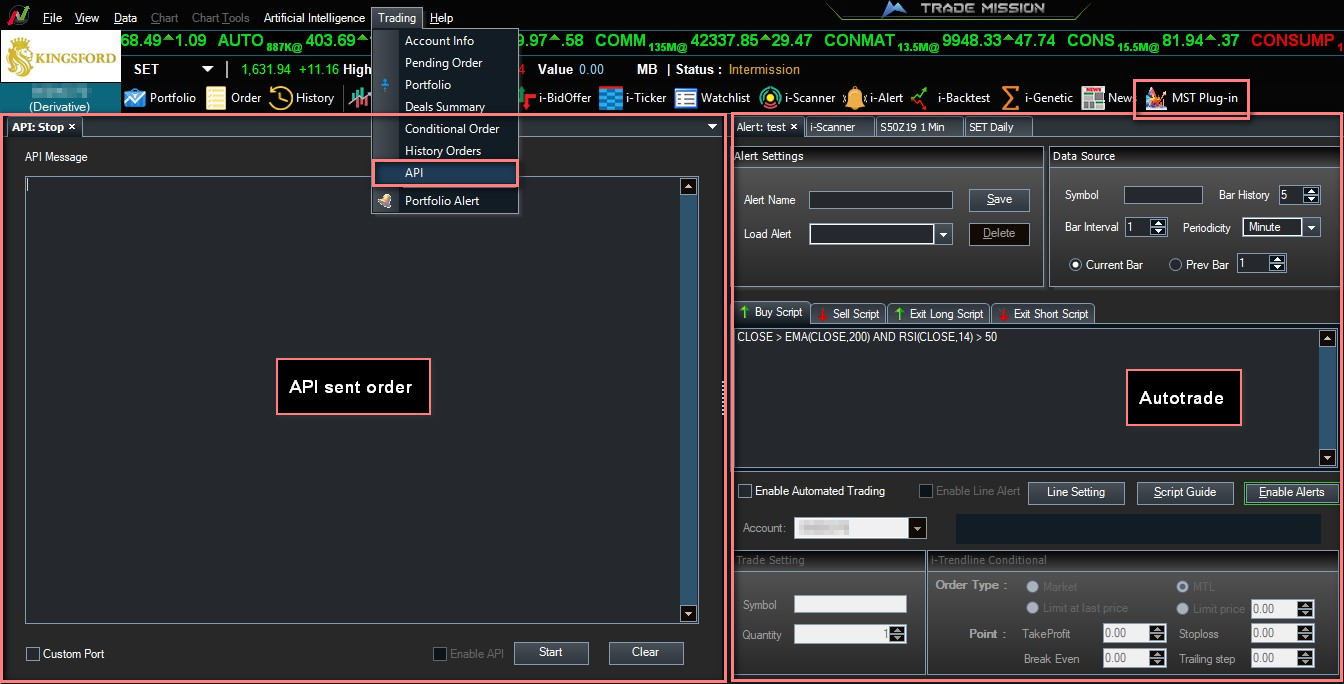Save the alert settings
The width and height of the screenshot is (1344, 684).
point(1000,200)
